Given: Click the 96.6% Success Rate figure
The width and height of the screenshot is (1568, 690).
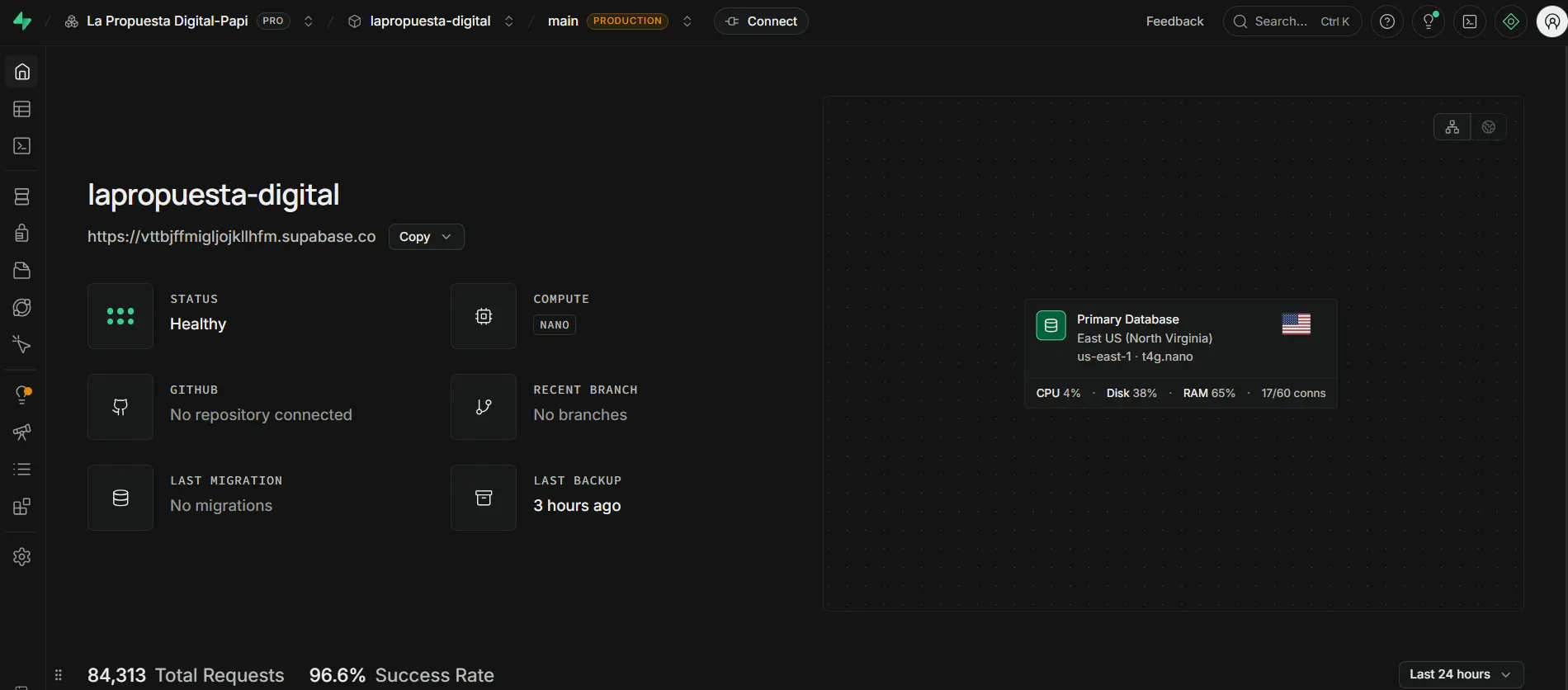Looking at the screenshot, I should click(x=402, y=675).
